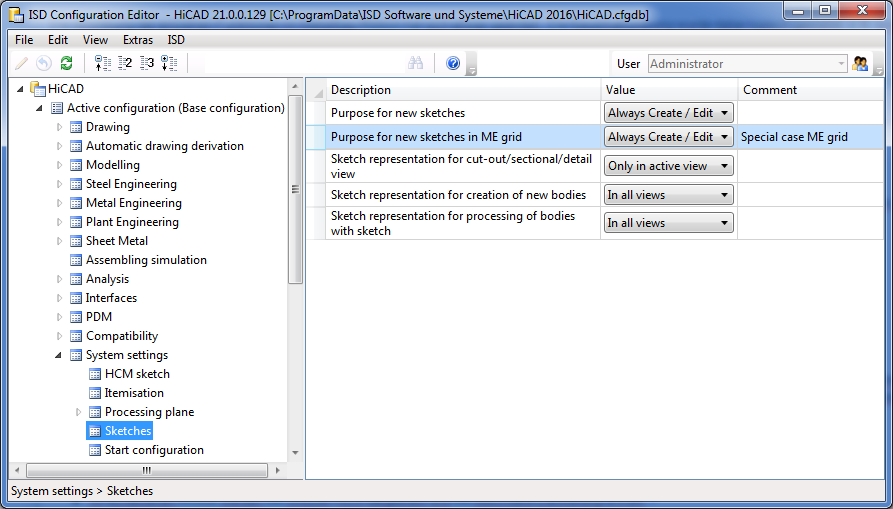Image resolution: width=893 pixels, height=509 pixels.
Task: Click the Drawing node table icon
Action: coord(76,127)
